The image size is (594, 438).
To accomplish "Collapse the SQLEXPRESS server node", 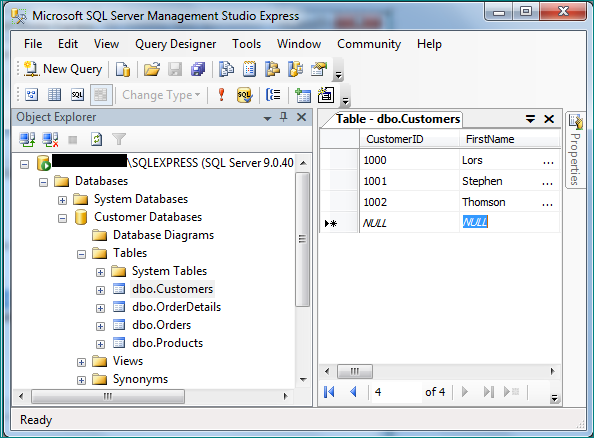I will click(25, 164).
